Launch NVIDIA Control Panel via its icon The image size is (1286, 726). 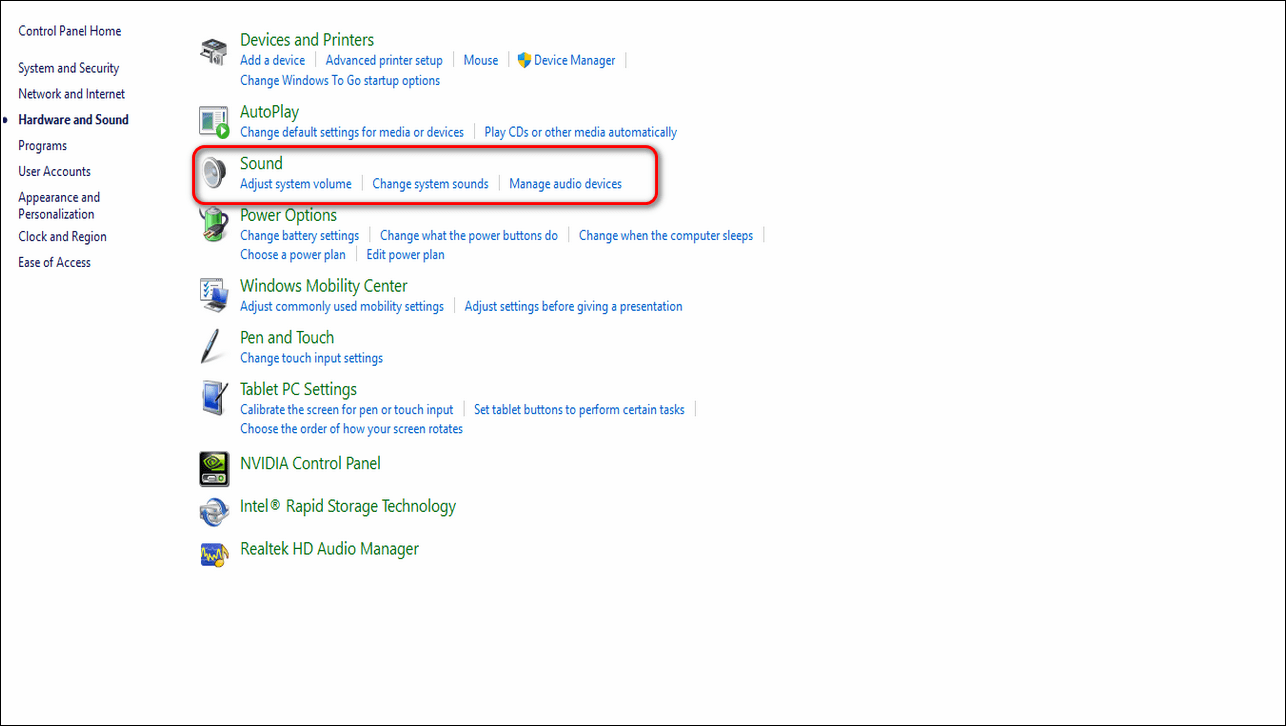tap(214, 465)
